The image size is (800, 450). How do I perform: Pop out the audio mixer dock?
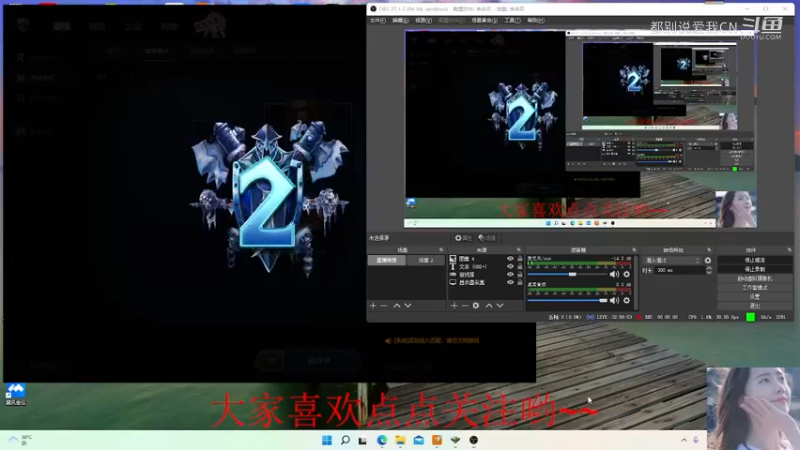634,250
